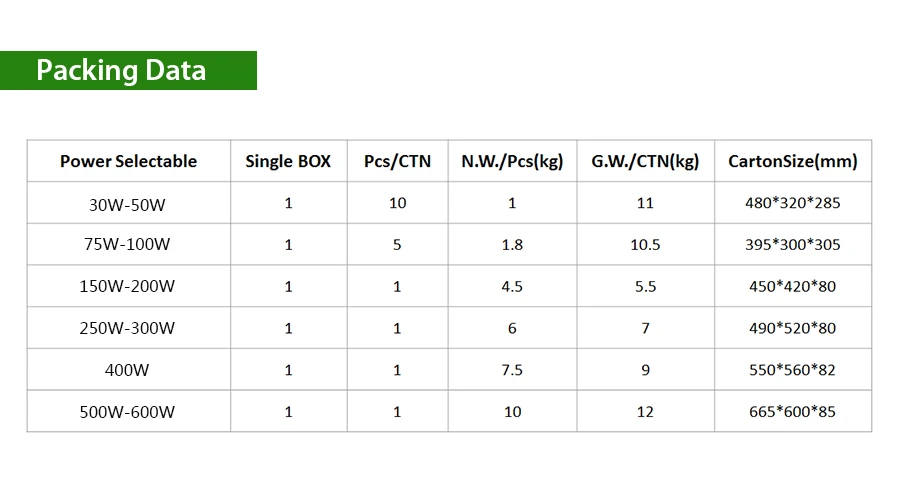This screenshot has width=900, height=491.
Task: Select the 150W-200W power cell
Action: [x=129, y=286]
